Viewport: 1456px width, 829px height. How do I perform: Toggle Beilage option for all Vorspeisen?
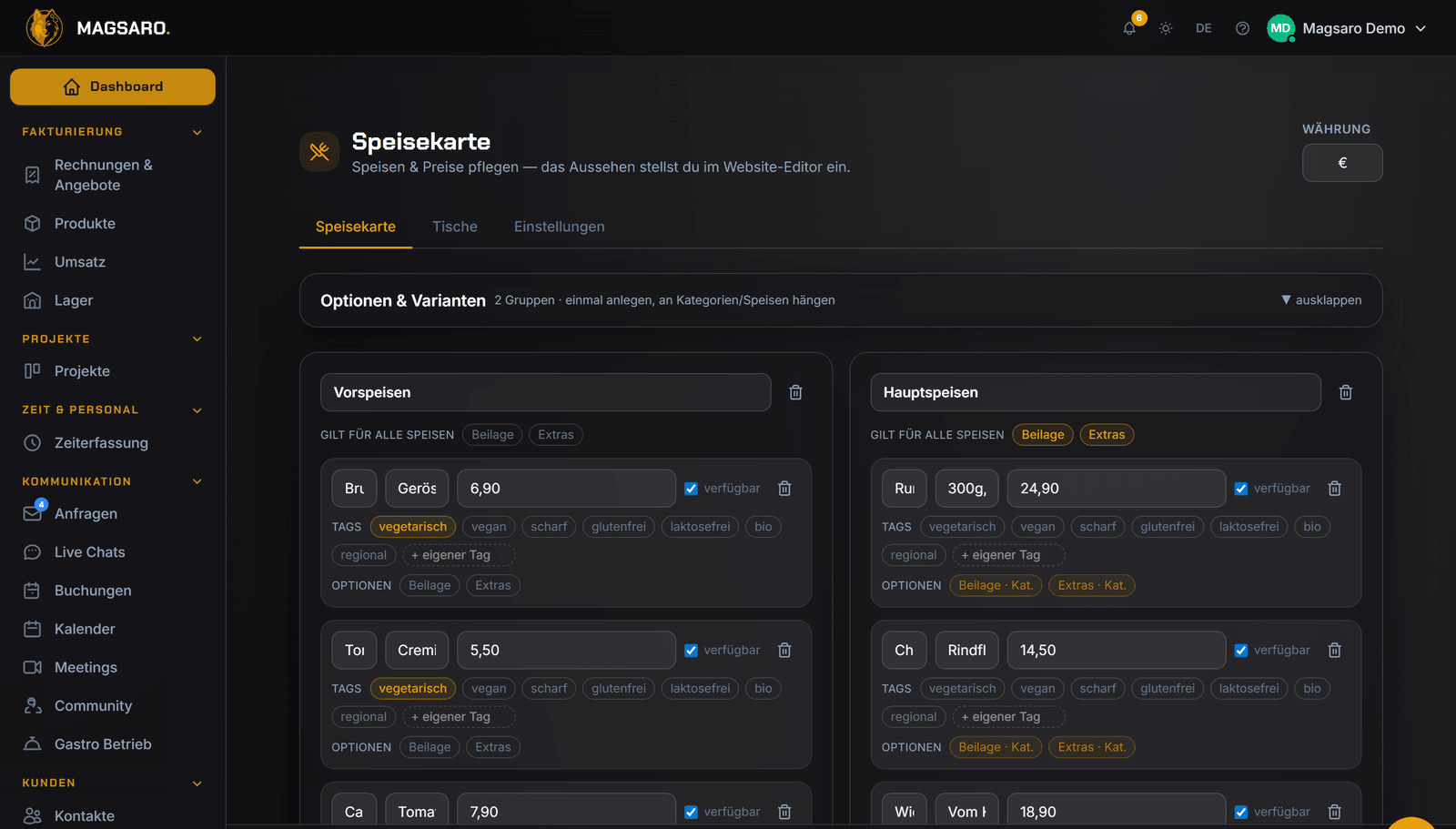(492, 435)
